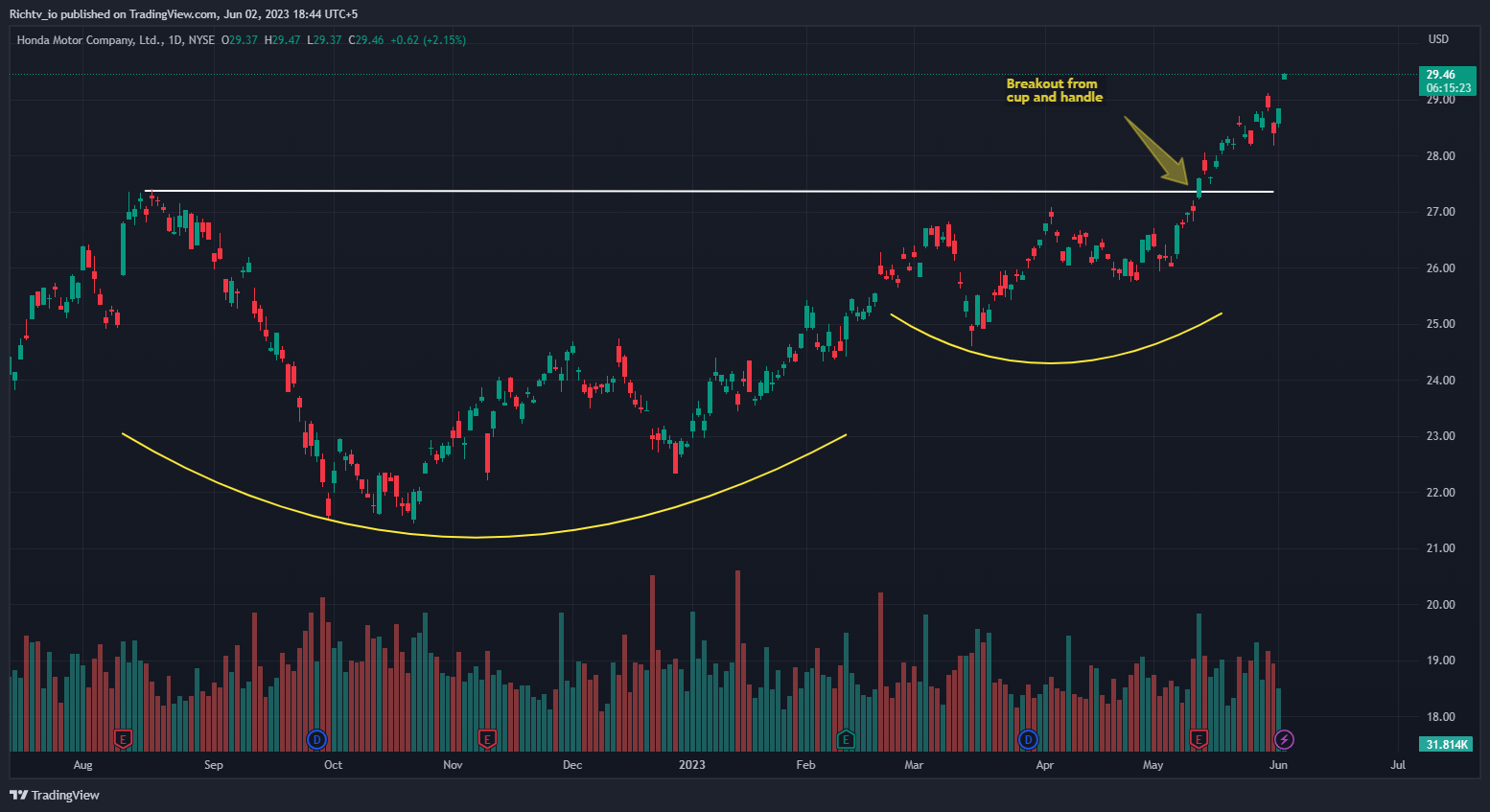Image resolution: width=1490 pixels, height=812 pixels.
Task: Click the high value H29.47
Action: point(282,40)
